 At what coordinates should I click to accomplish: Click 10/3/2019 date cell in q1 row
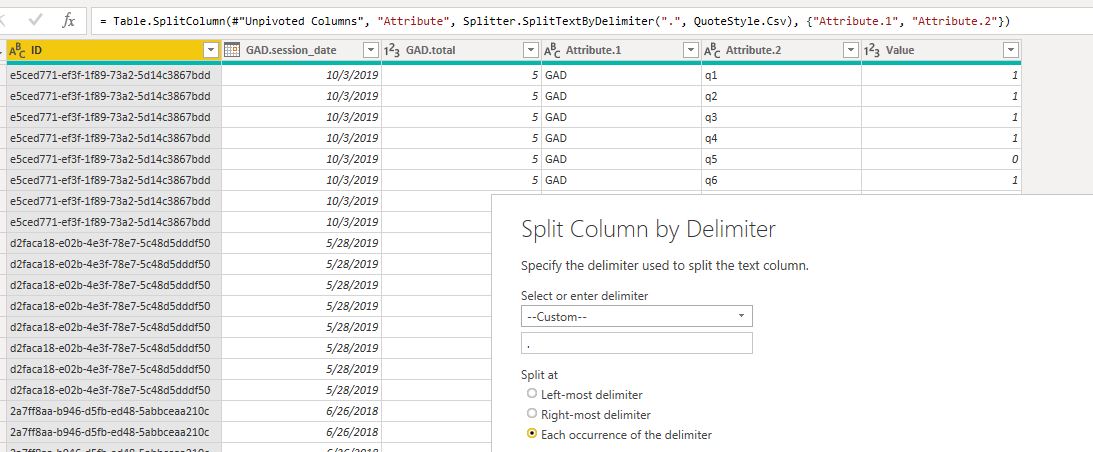click(x=301, y=75)
